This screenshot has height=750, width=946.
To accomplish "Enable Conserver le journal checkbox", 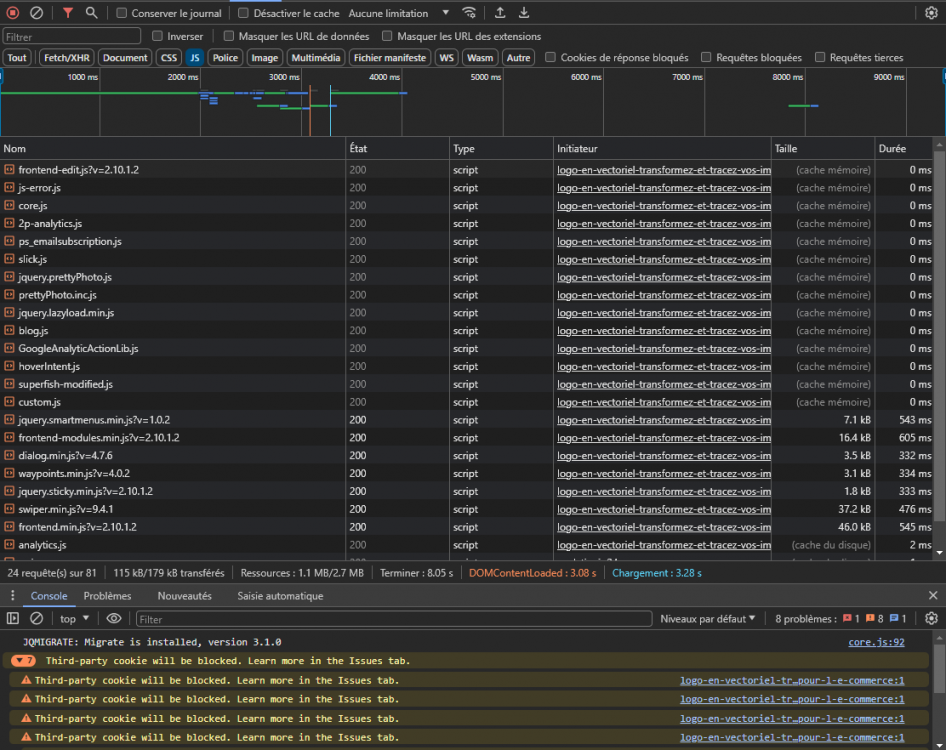I will [x=121, y=14].
